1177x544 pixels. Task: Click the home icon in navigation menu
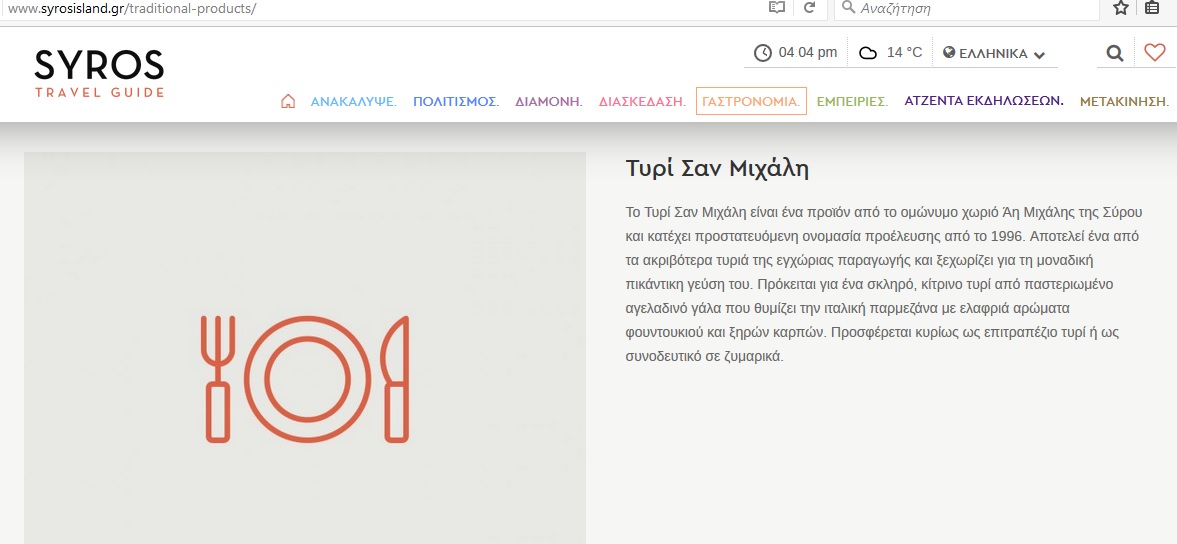288,101
